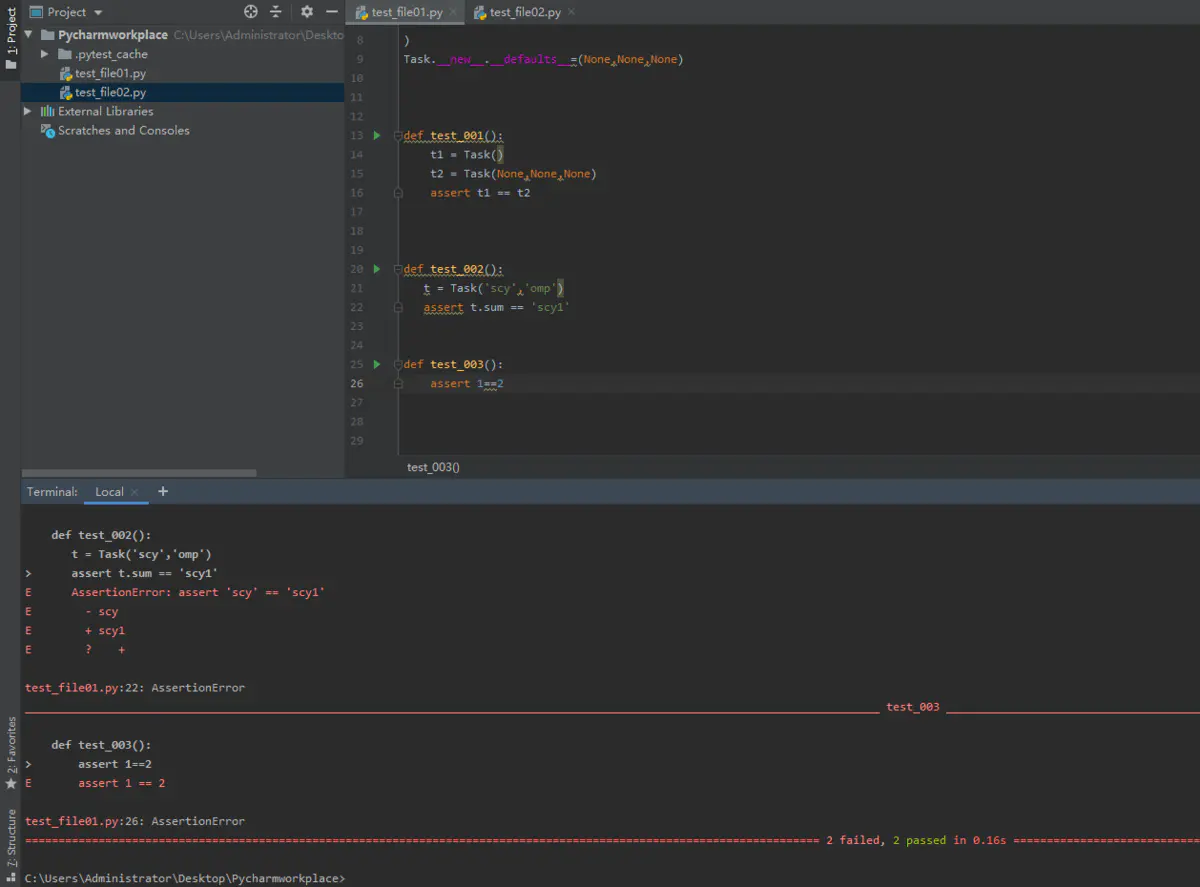Image resolution: width=1200 pixels, height=887 pixels.
Task: Click the locate/scroll-from-source target icon
Action: click(x=251, y=12)
